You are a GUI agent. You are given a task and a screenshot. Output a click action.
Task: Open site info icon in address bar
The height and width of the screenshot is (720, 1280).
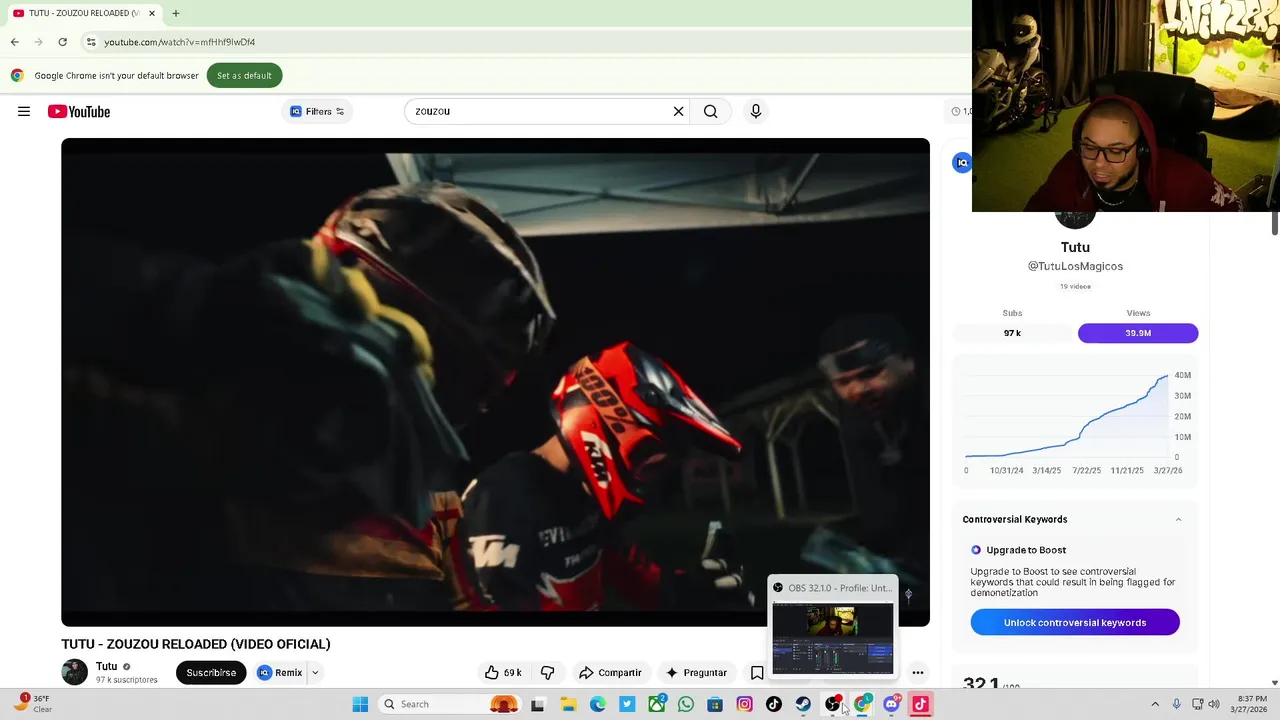(x=91, y=42)
